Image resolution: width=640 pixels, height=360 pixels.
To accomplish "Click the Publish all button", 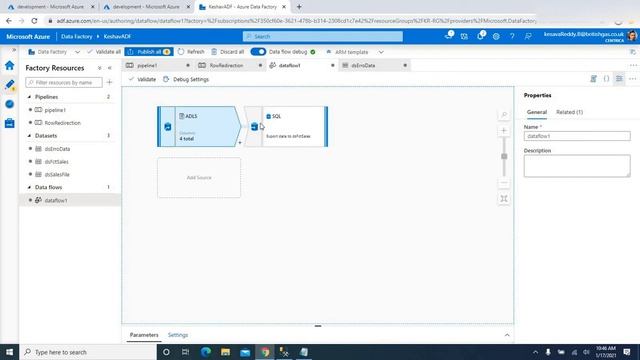I will tap(149, 52).
